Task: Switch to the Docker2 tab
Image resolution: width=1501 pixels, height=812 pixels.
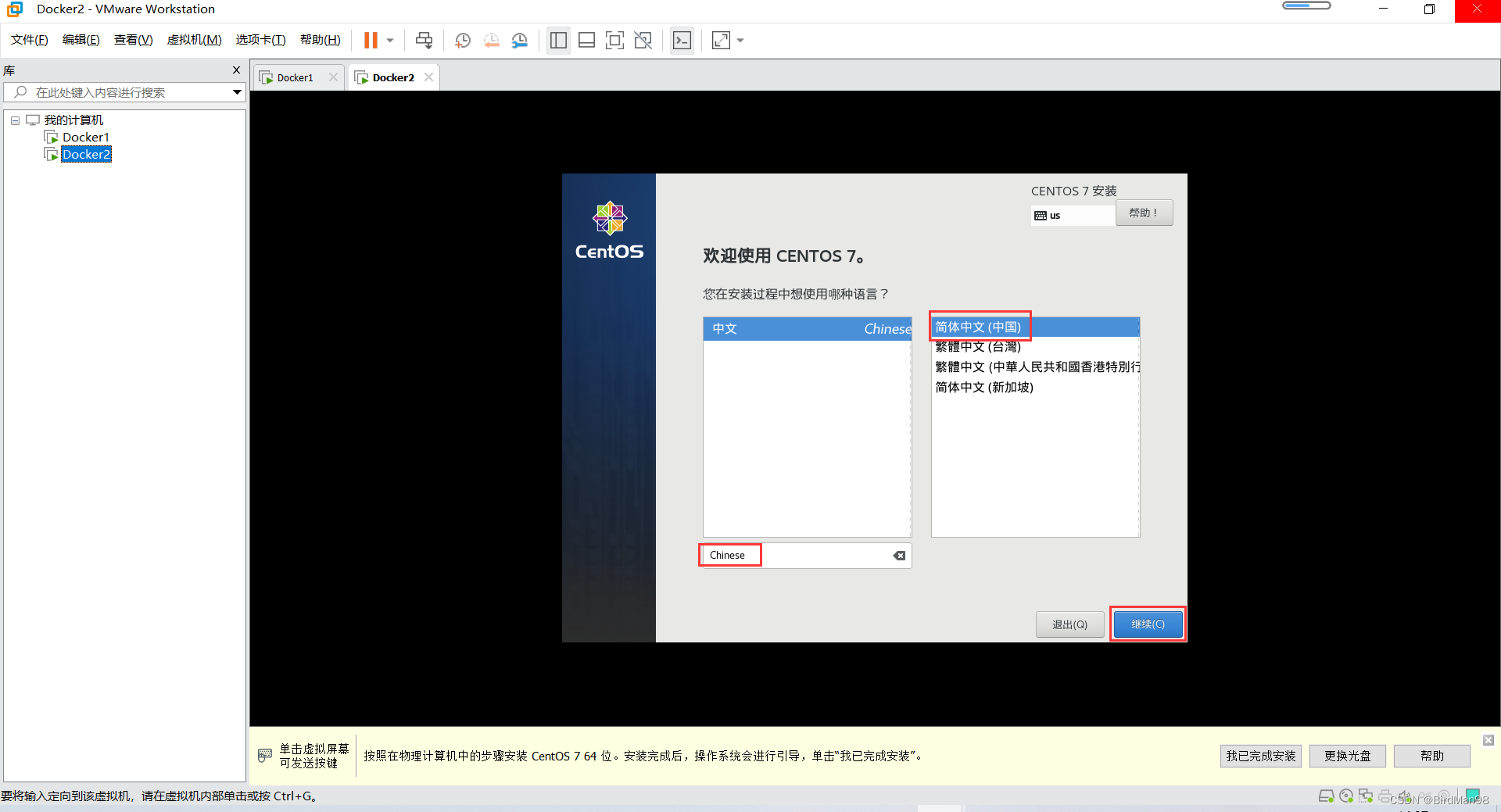Action: [x=393, y=77]
